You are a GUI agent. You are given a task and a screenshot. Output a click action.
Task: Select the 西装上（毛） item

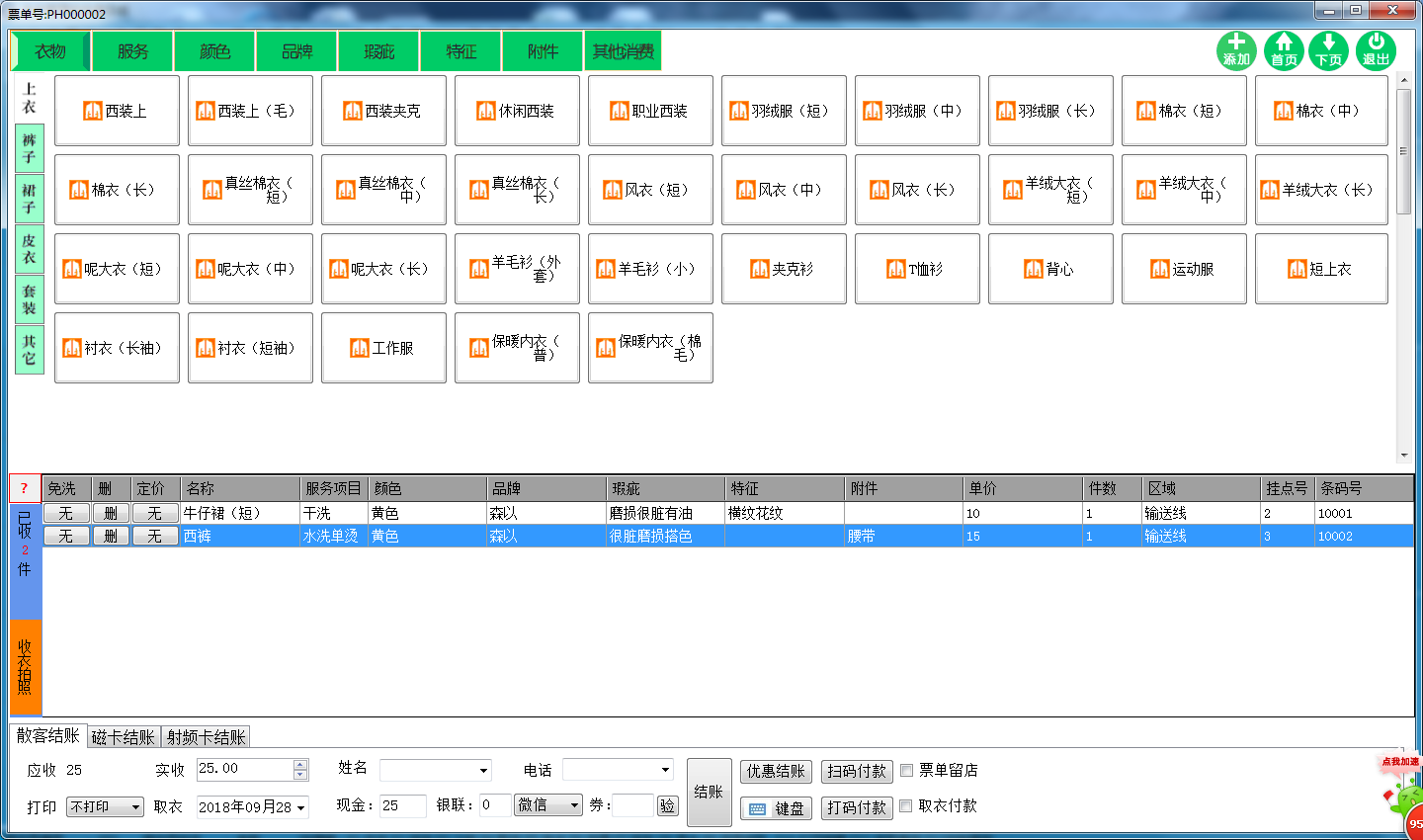pos(250,111)
